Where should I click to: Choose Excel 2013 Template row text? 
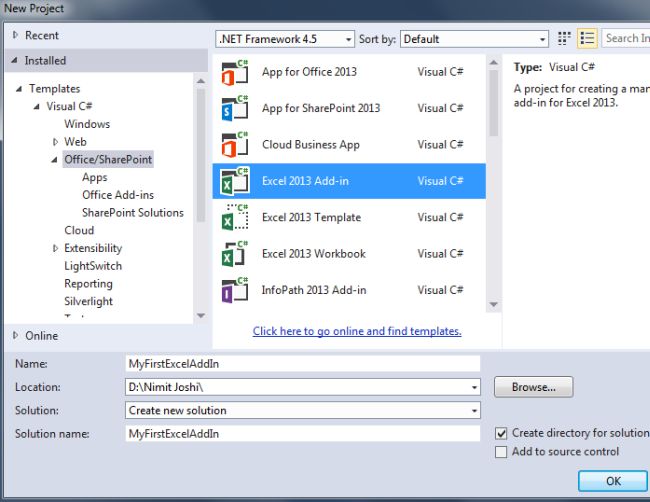pos(311,217)
